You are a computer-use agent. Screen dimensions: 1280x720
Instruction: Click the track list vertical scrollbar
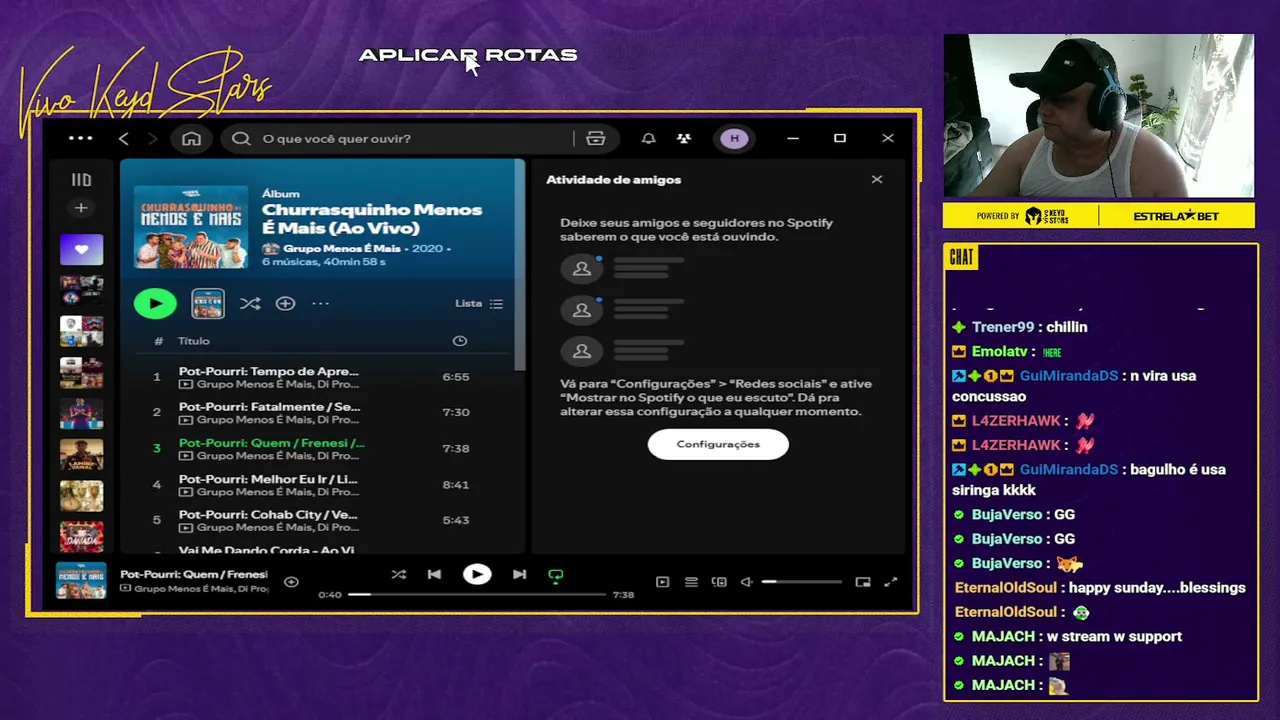[520, 265]
